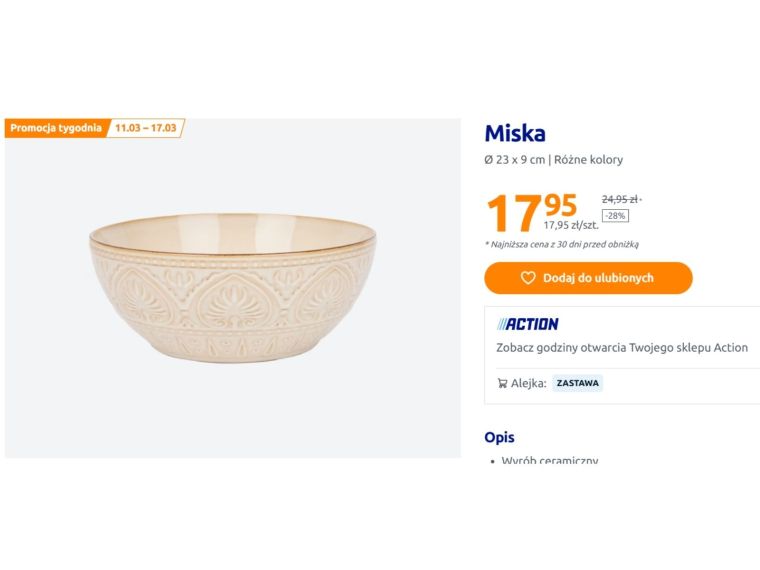Click the 17,95 zł/szt. unit price
This screenshot has width=760, height=570.
[571, 225]
